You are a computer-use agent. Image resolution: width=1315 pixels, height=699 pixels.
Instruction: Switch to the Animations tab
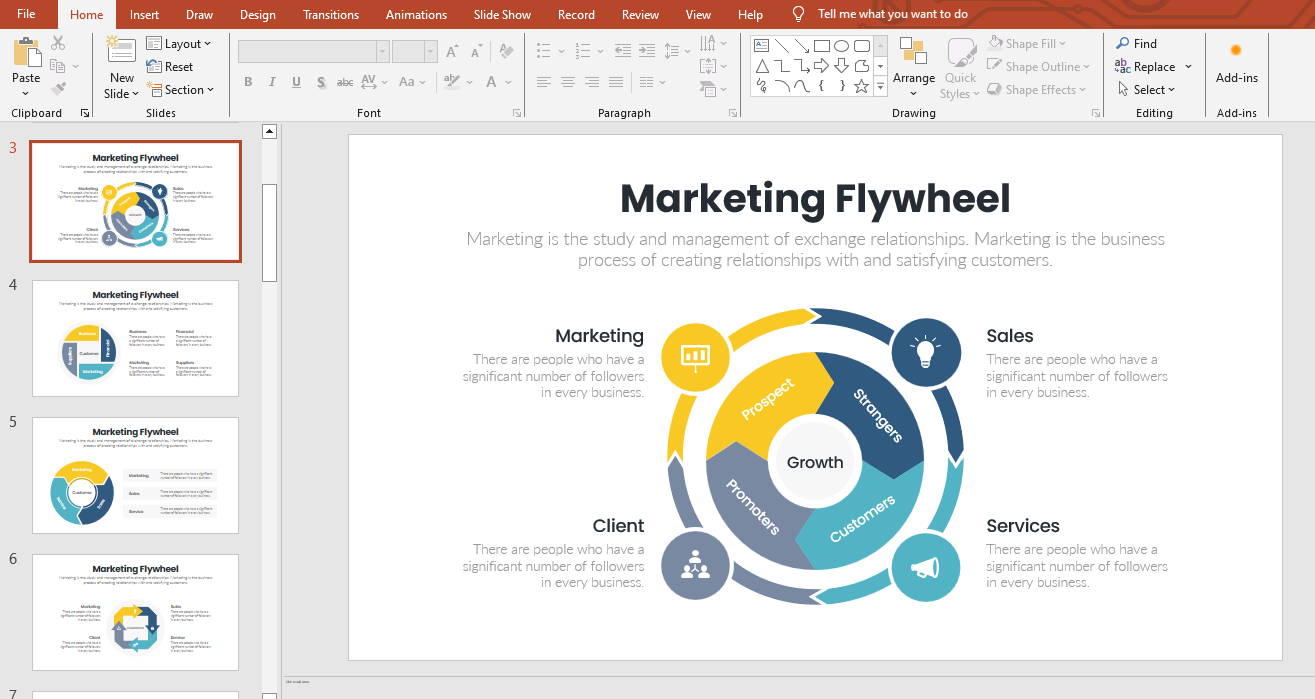tap(417, 15)
